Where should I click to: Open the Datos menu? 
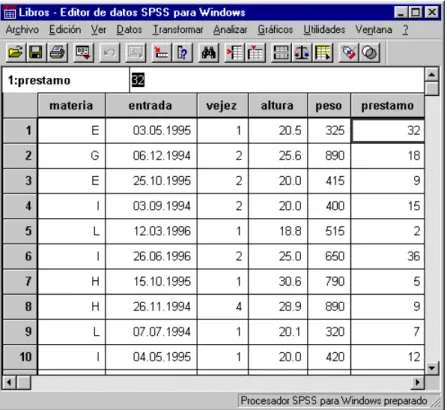[x=129, y=30]
